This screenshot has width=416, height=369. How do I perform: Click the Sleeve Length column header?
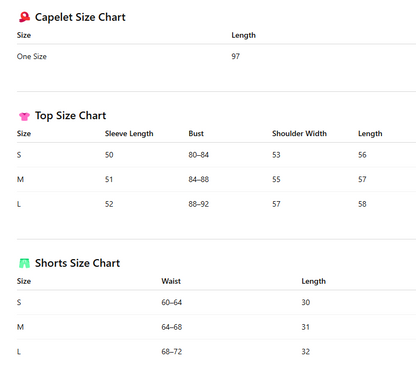129,134
